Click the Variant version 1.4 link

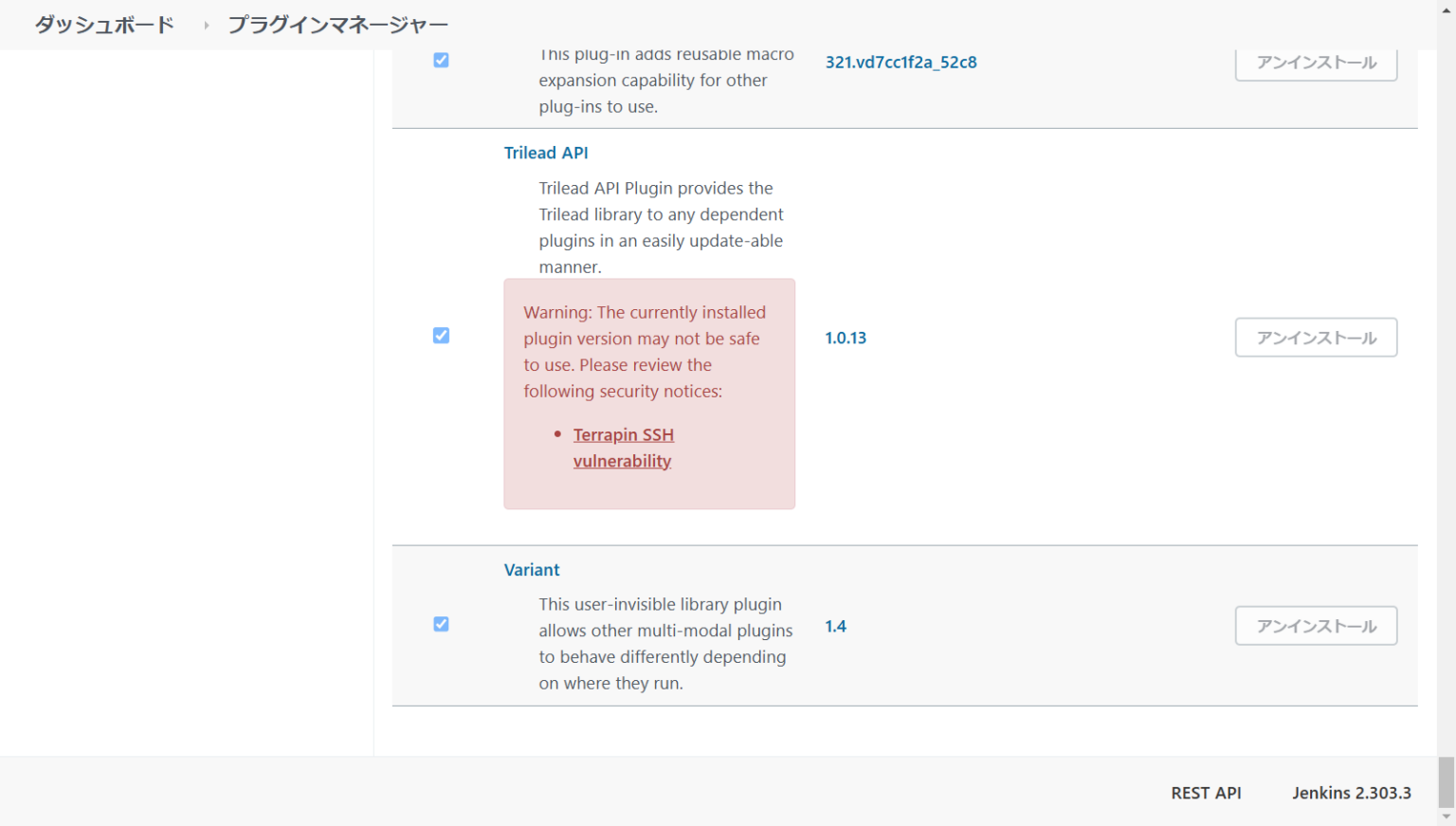(x=835, y=626)
